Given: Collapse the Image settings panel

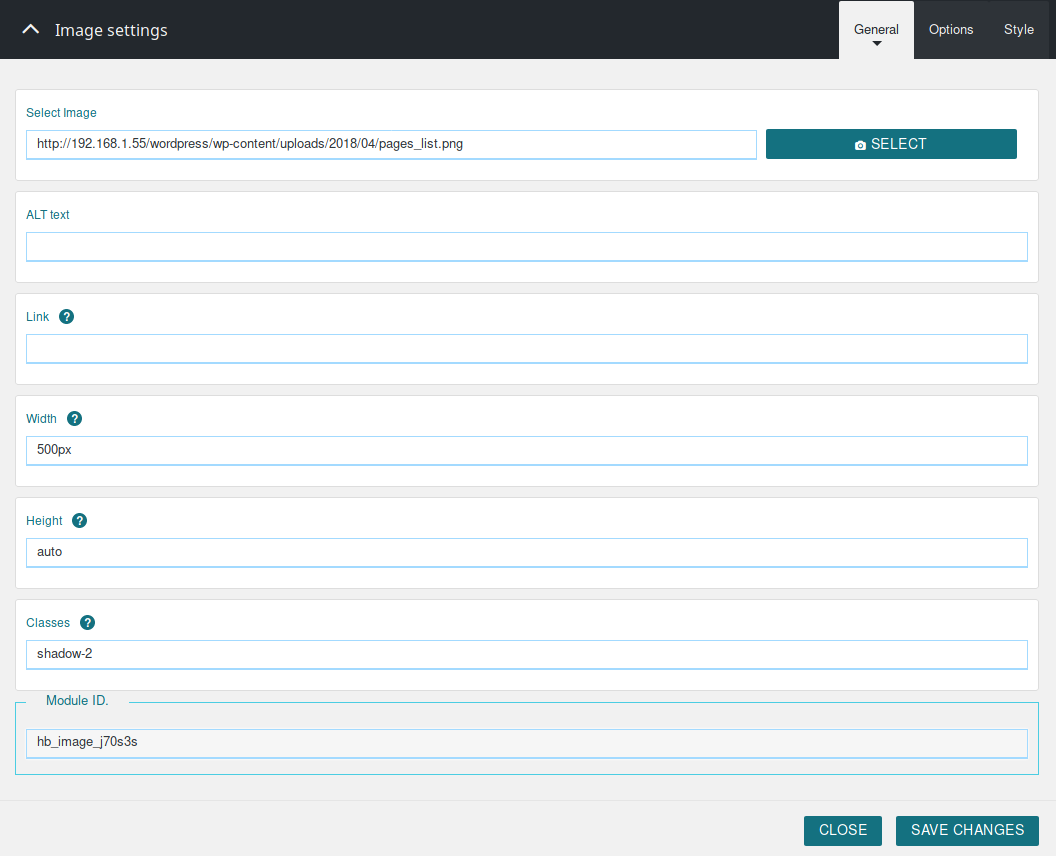Looking at the screenshot, I should (30, 29).
